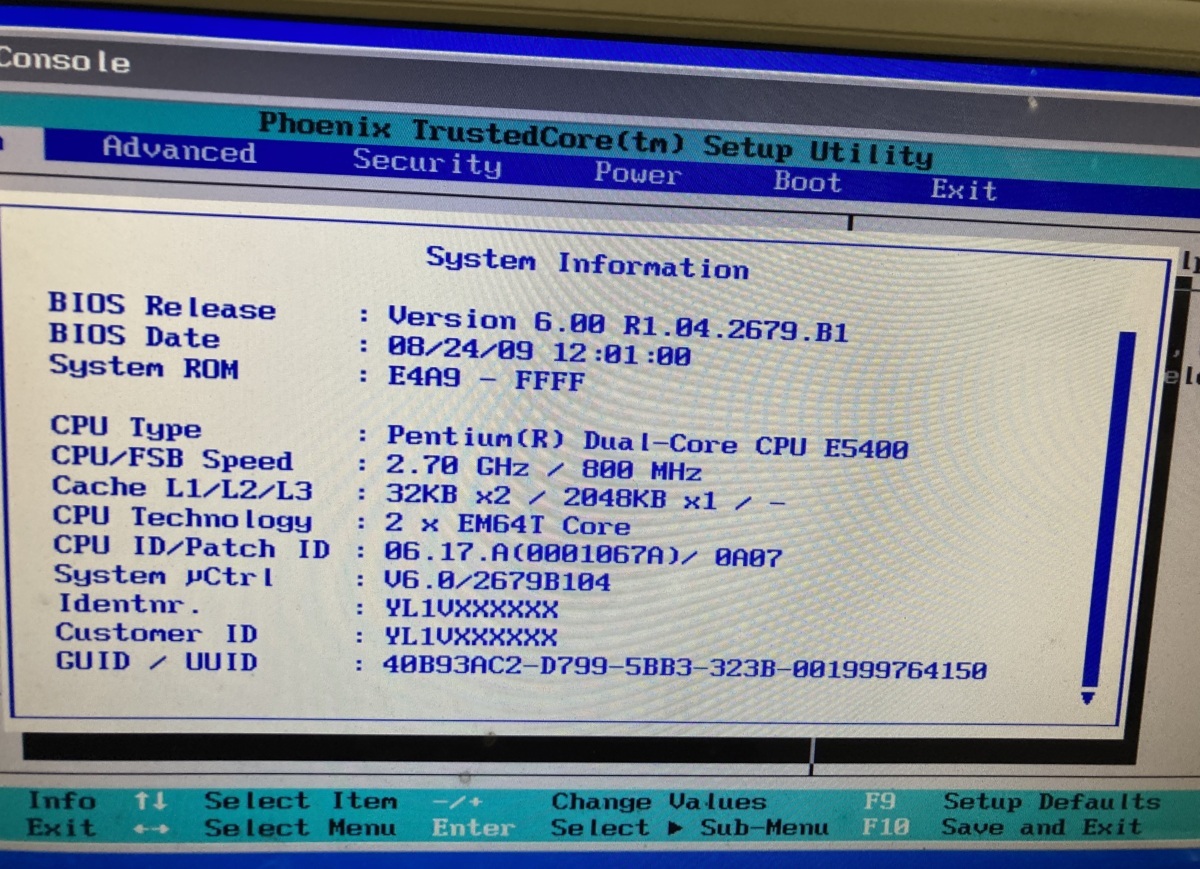Screen dimensions: 1200x869
Task: Click the Change Values footer hint
Action: click(x=658, y=802)
